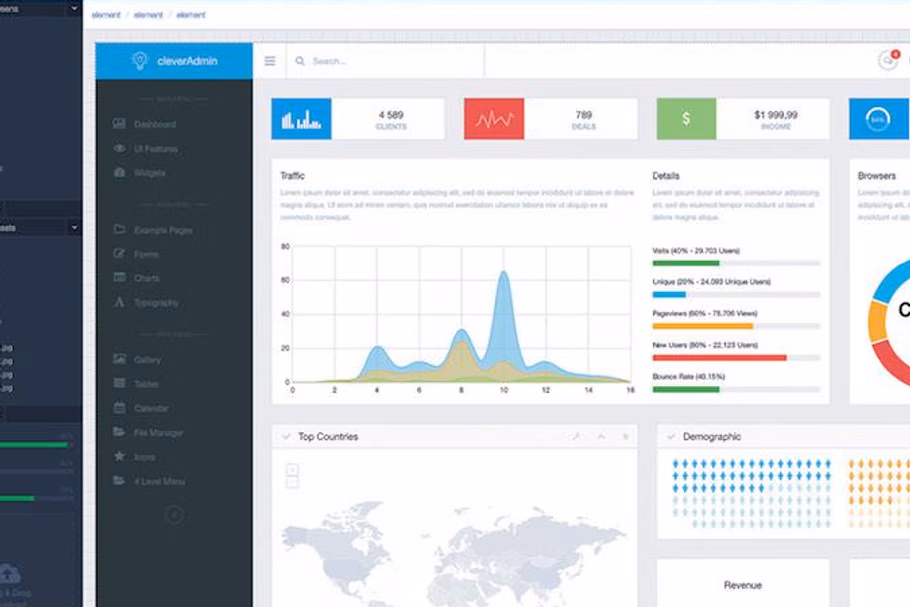Open the File Manager sidebar item

point(158,433)
